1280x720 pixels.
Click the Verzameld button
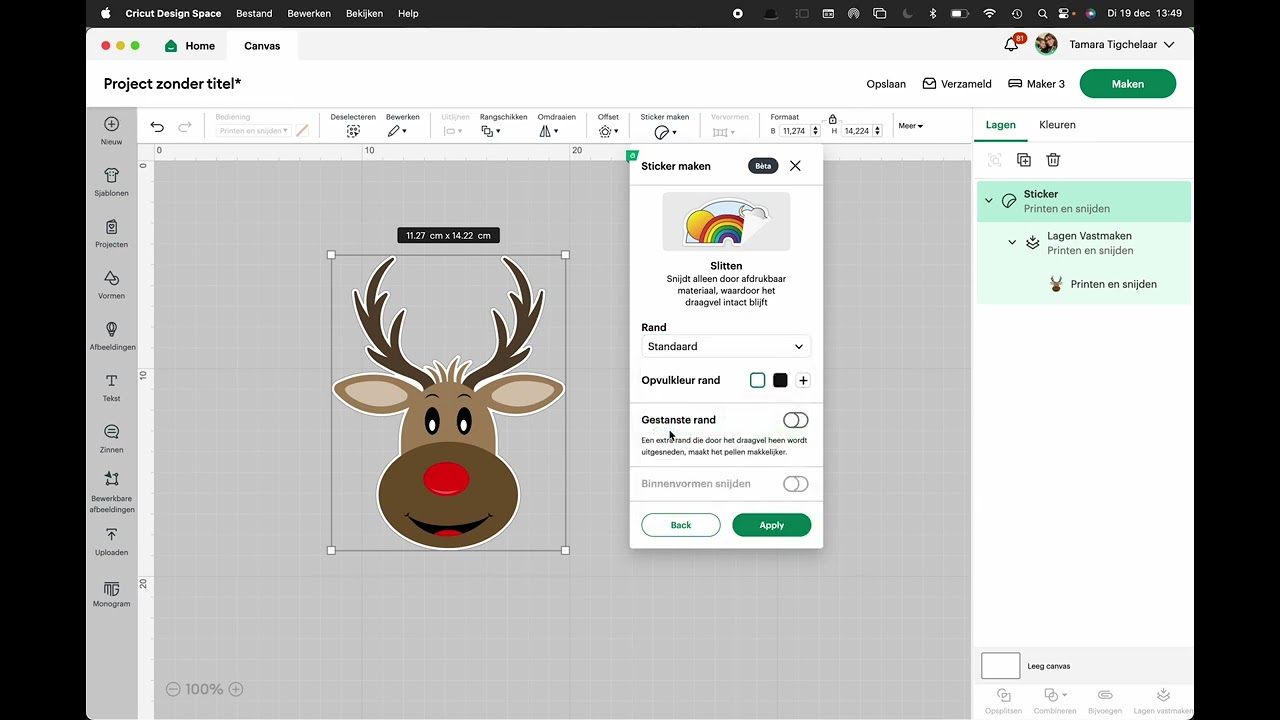pyautogui.click(x=957, y=84)
